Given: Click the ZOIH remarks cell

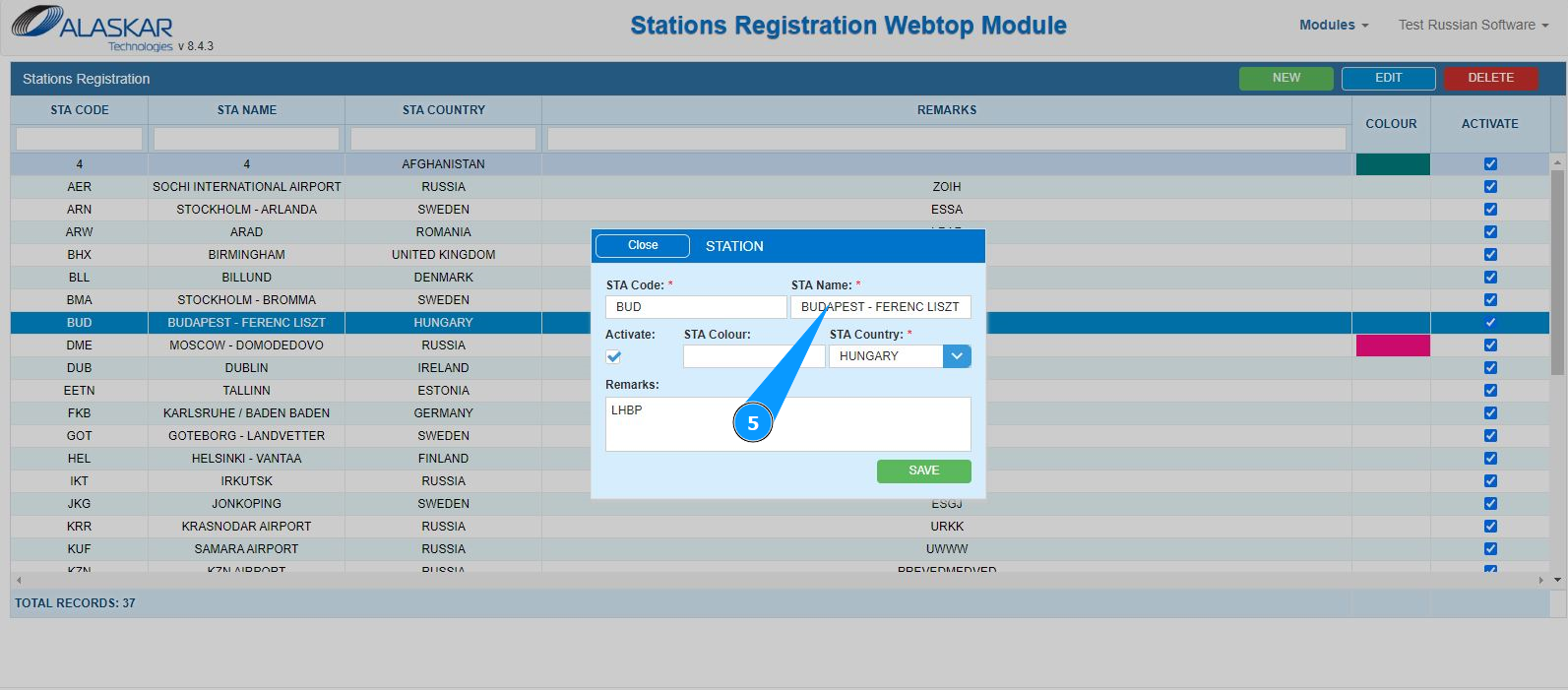Looking at the screenshot, I should point(947,187).
